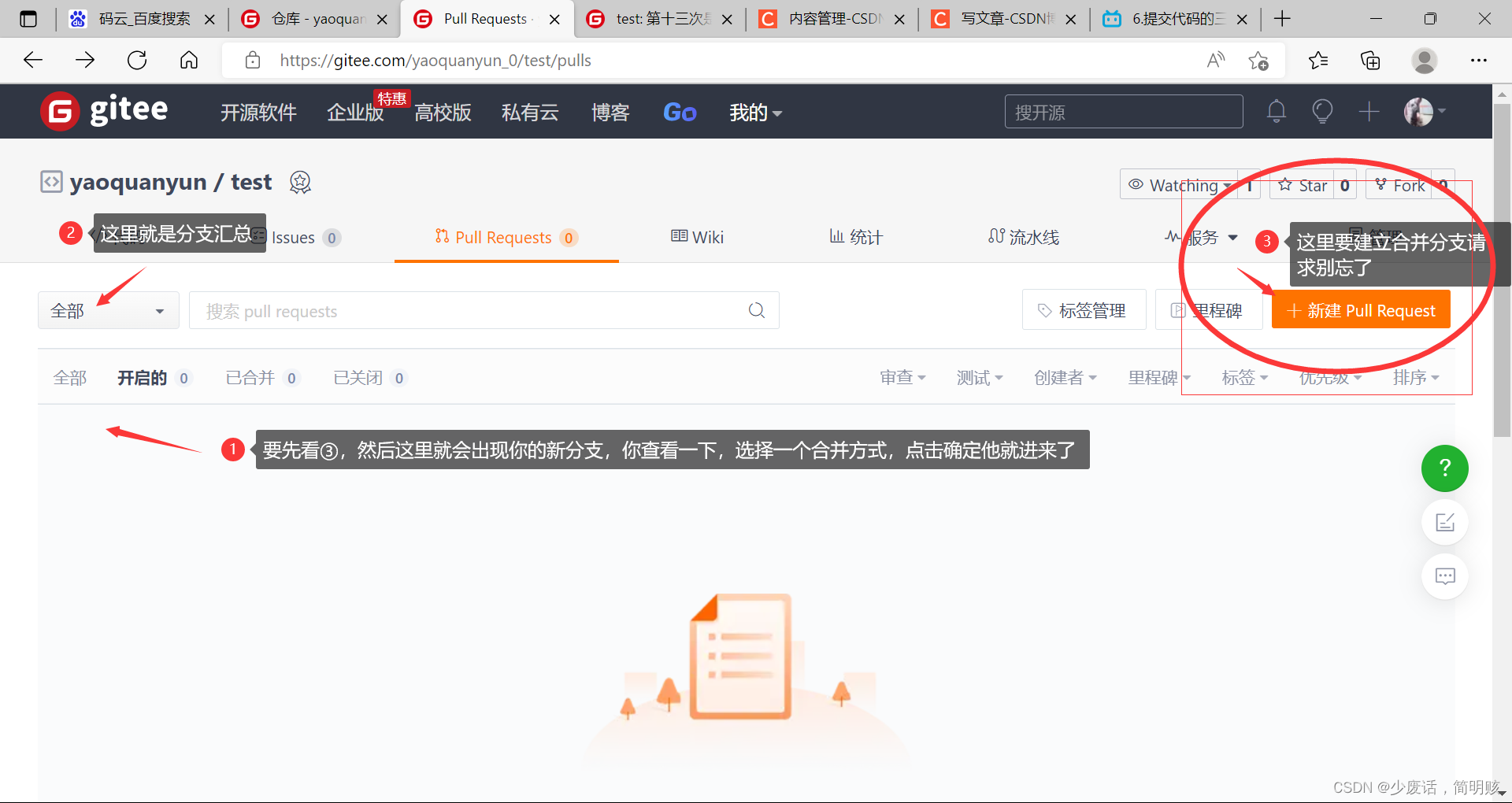
Task: Click browser forward arrow
Action: click(85, 60)
